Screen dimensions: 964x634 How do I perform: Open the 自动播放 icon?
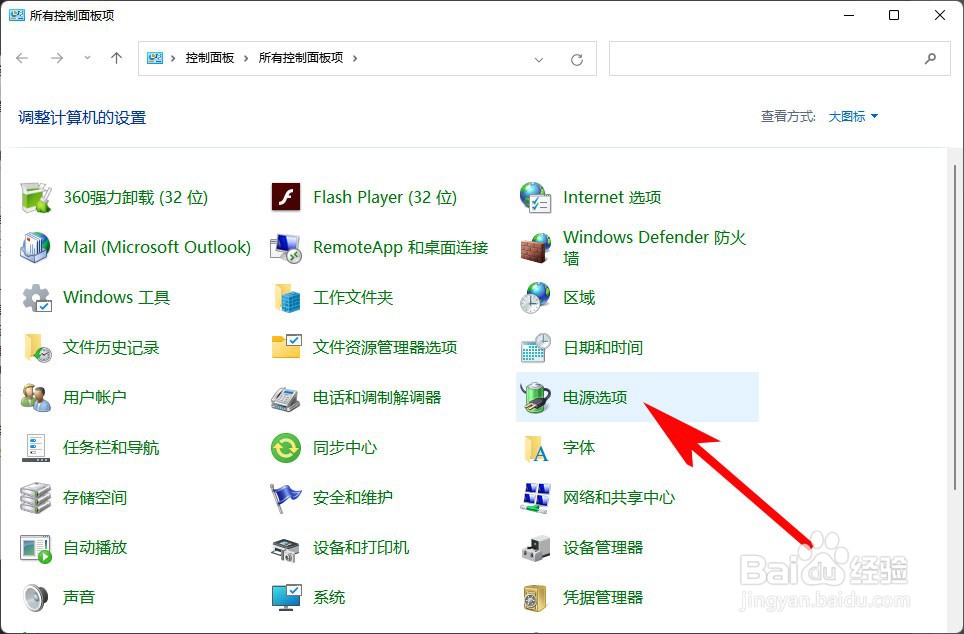(x=36, y=549)
